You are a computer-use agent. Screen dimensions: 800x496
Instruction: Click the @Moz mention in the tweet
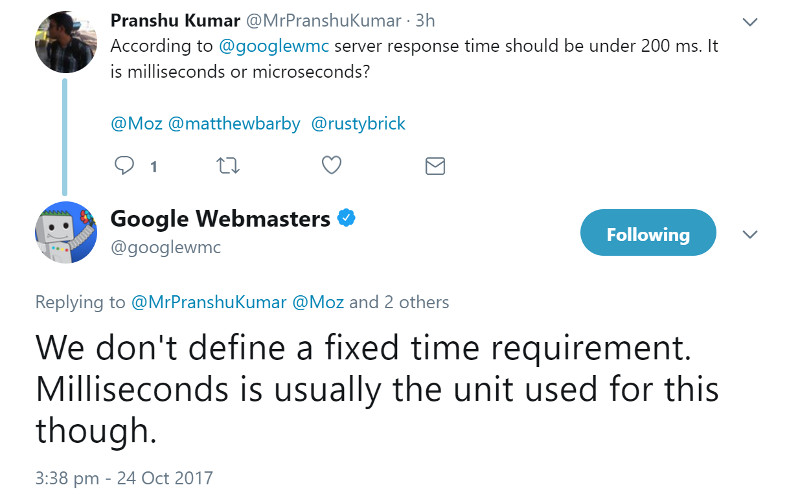pos(135,124)
